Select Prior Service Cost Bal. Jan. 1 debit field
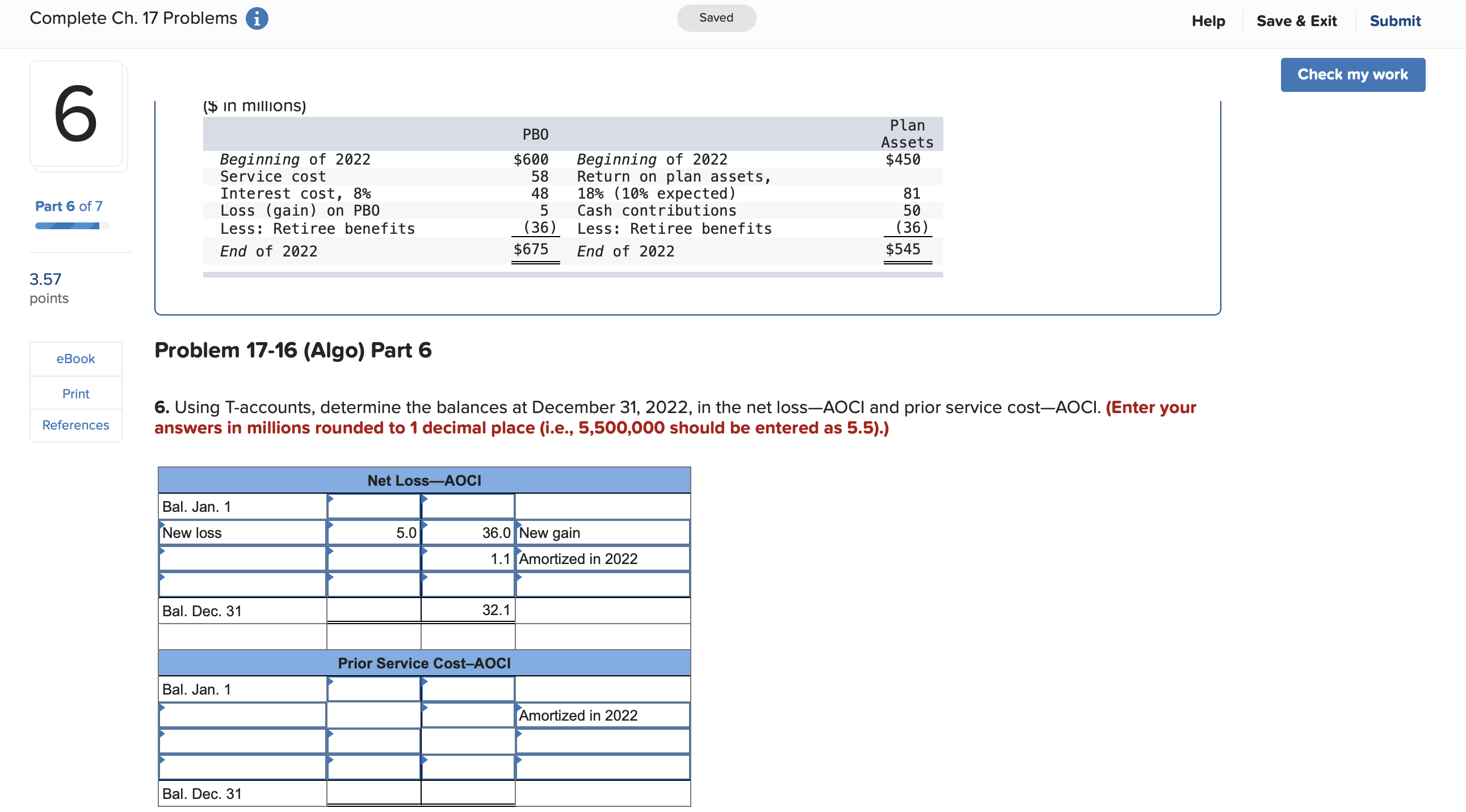 point(374,689)
